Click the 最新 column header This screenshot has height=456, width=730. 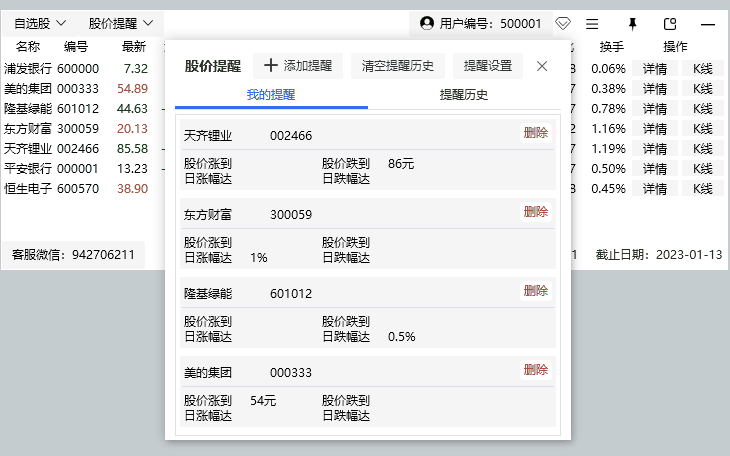[x=134, y=47]
